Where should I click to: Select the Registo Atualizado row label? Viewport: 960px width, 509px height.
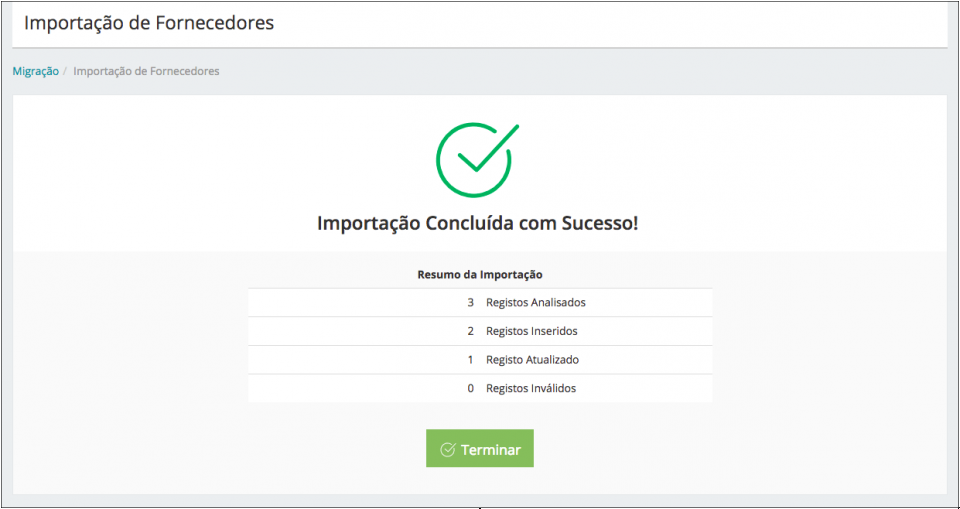point(532,360)
